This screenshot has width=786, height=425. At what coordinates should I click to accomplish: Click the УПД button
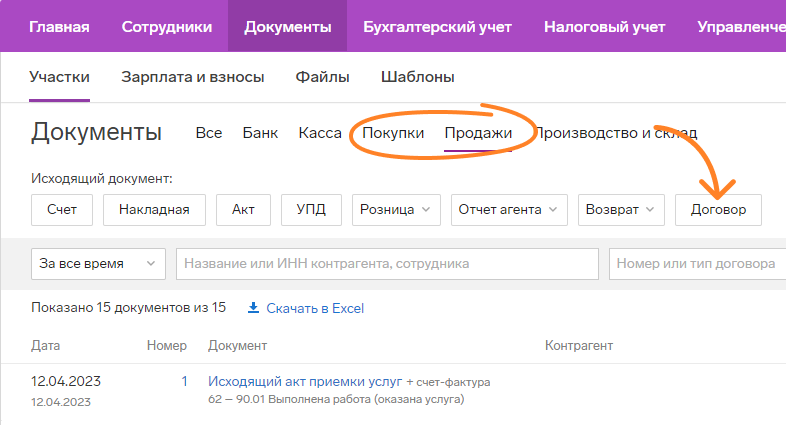[x=311, y=209]
